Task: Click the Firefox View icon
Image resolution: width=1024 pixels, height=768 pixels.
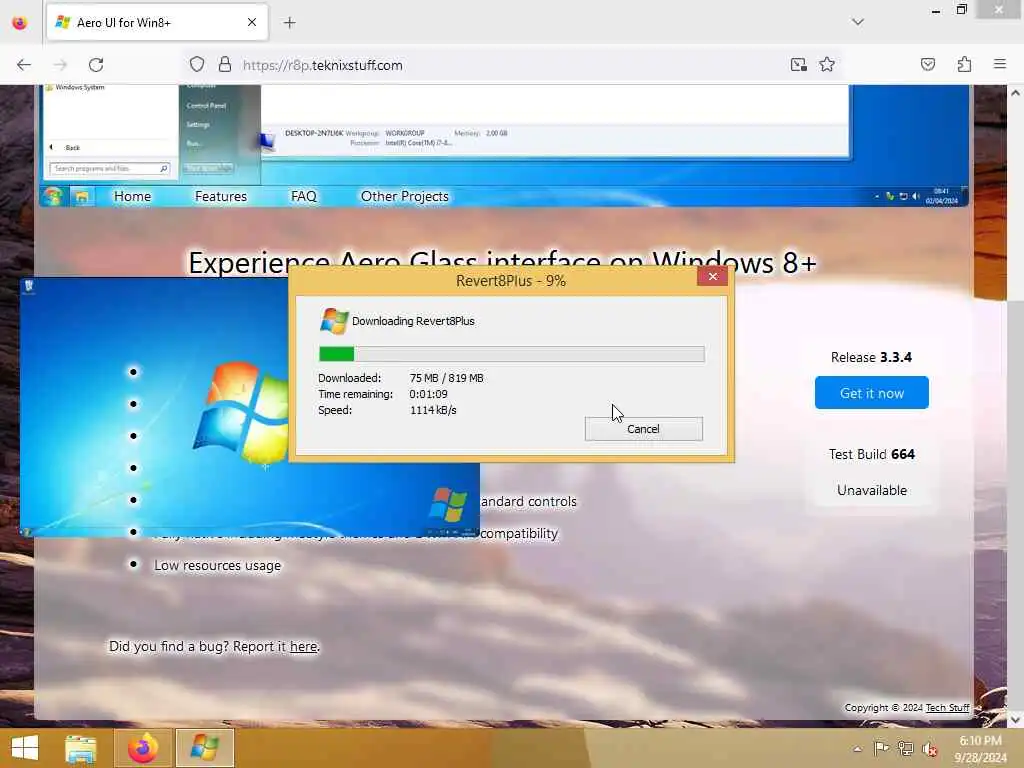Action: click(x=20, y=23)
